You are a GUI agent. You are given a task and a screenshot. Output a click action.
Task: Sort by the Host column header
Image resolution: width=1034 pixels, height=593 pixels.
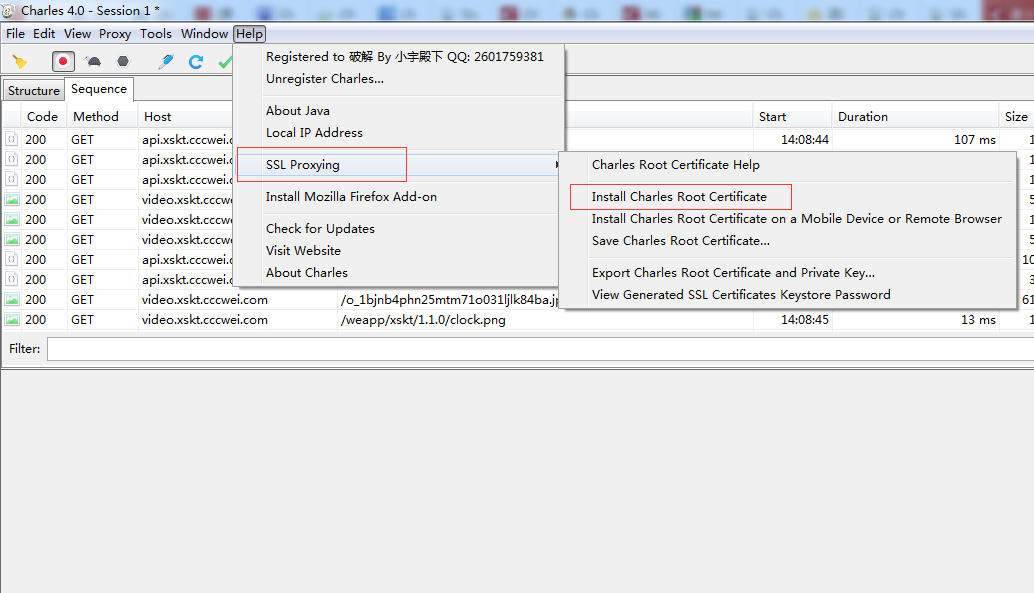(158, 117)
